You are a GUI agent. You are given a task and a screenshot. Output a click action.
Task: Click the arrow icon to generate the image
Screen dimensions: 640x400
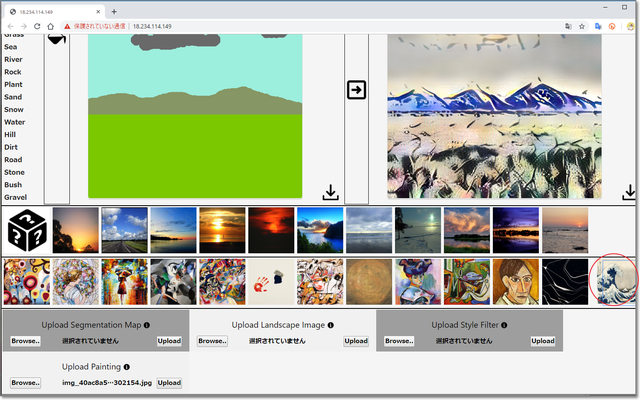point(357,90)
